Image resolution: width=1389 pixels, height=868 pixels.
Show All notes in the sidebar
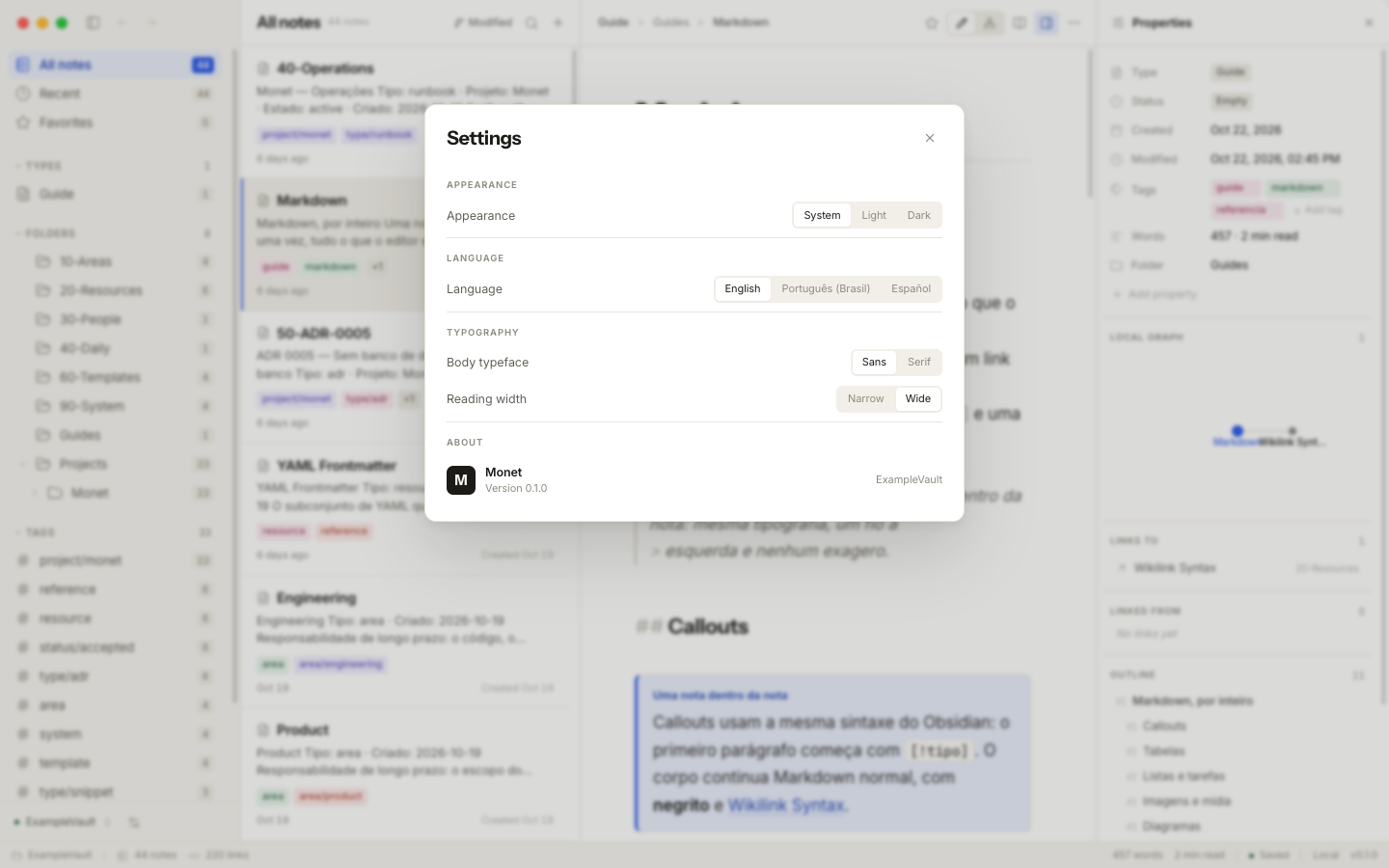pos(114,65)
